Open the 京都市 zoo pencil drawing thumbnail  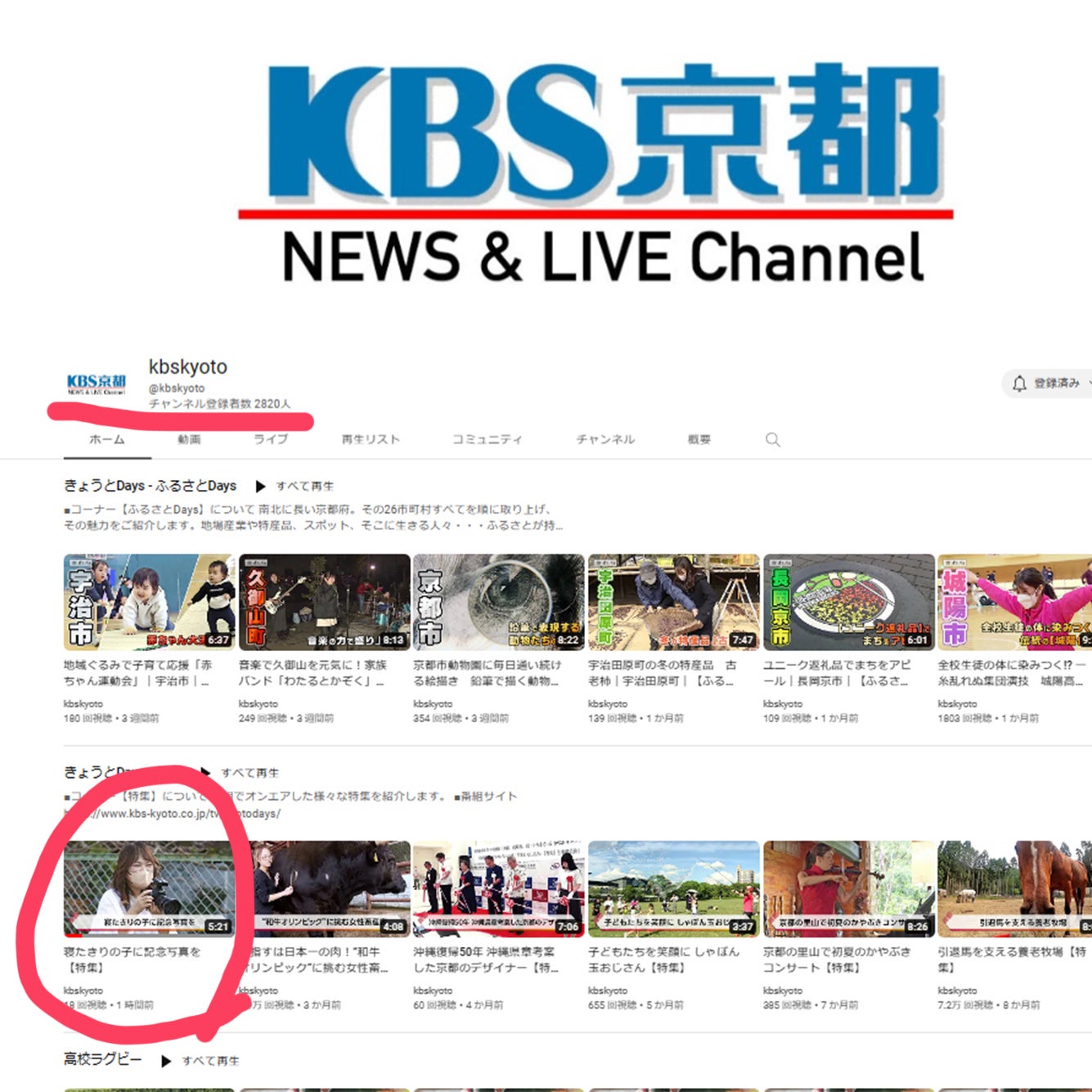[x=498, y=602]
